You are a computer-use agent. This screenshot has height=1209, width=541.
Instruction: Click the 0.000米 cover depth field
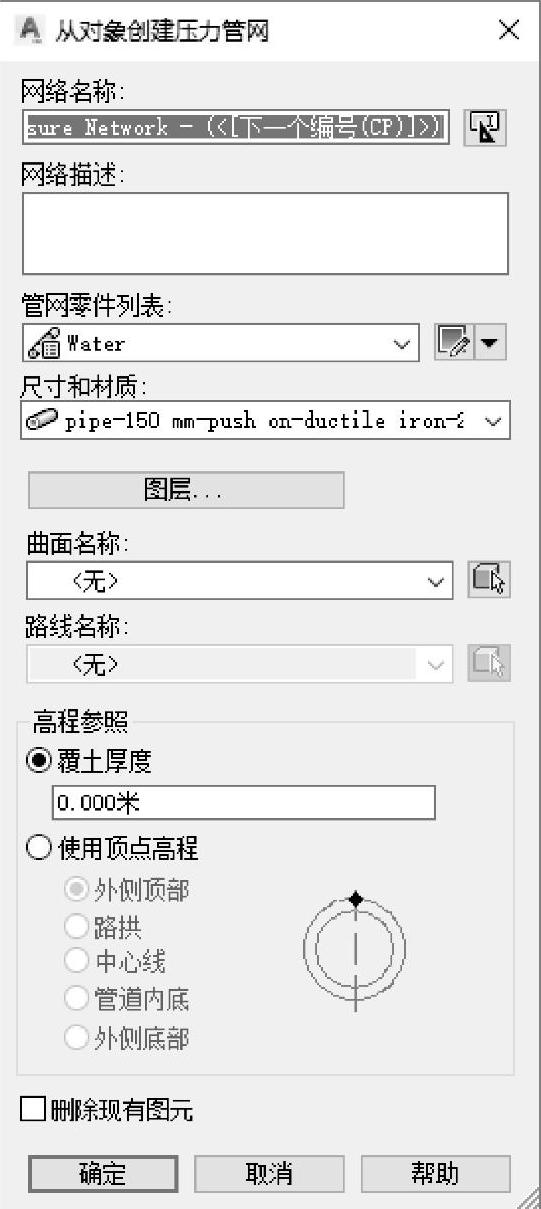coord(243,803)
